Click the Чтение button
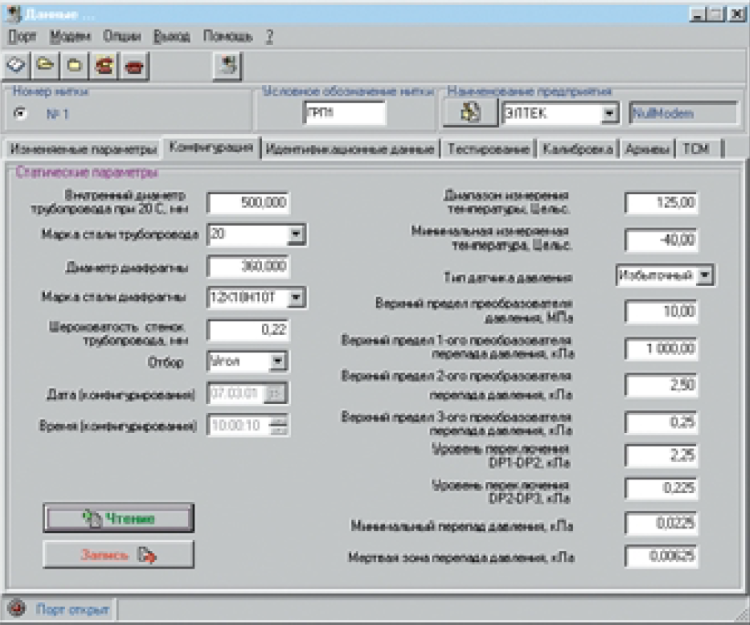 (x=119, y=518)
